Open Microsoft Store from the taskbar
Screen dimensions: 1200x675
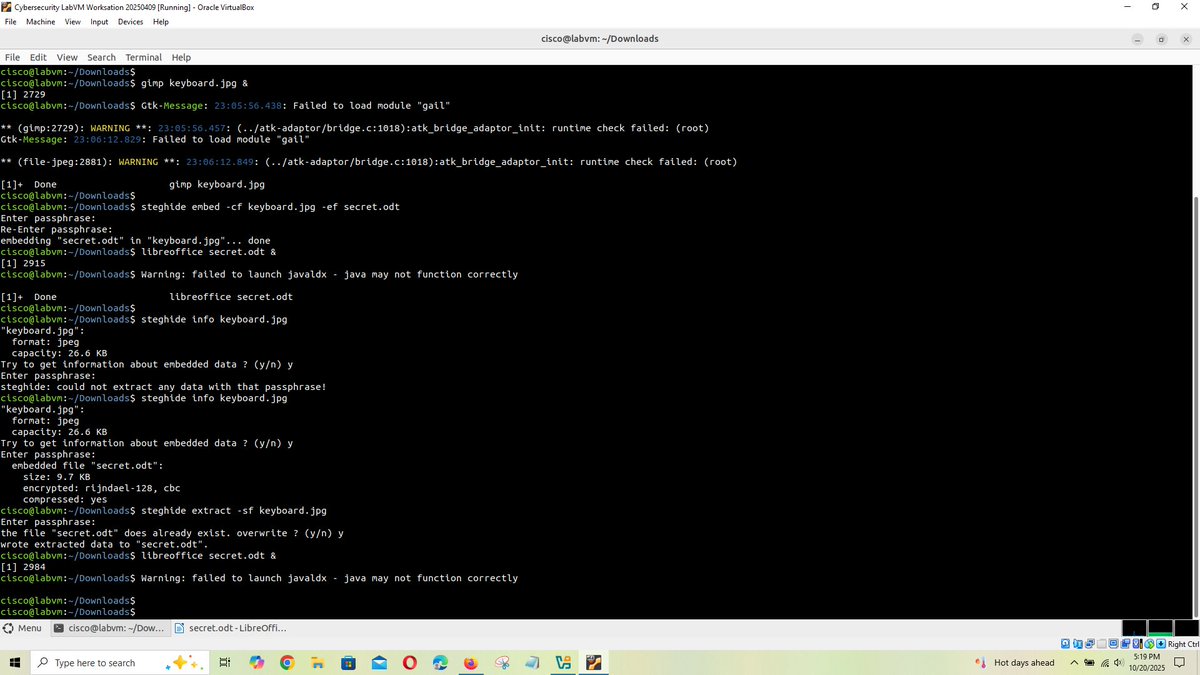[348, 662]
